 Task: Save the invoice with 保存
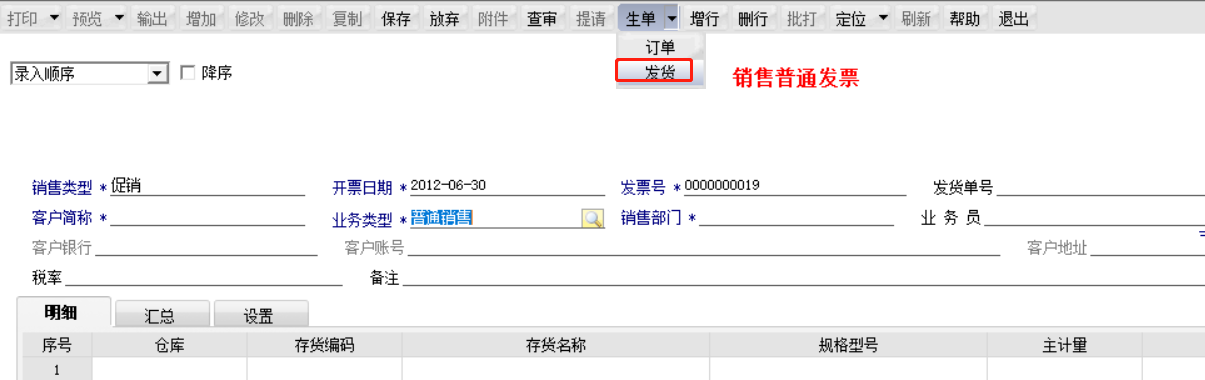pos(396,19)
